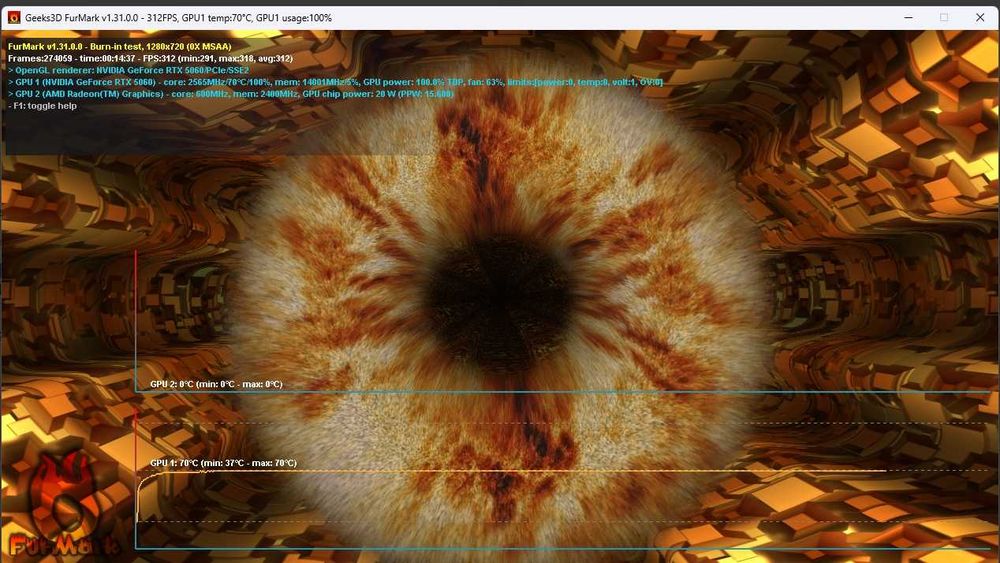This screenshot has height=563, width=1000.
Task: Click the dark pupil of the furry eye
Action: 499,302
